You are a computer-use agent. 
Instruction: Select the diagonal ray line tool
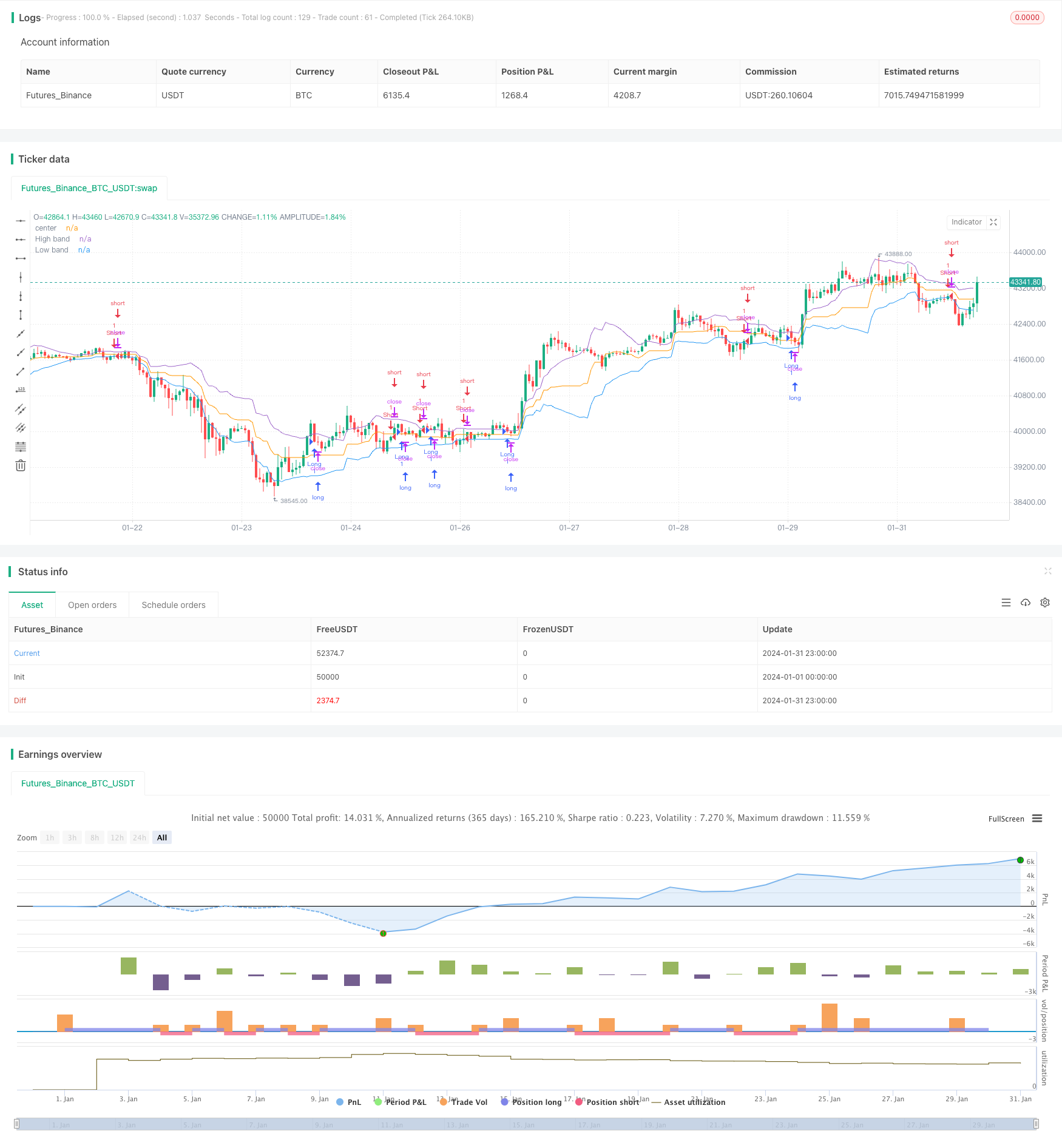(21, 353)
